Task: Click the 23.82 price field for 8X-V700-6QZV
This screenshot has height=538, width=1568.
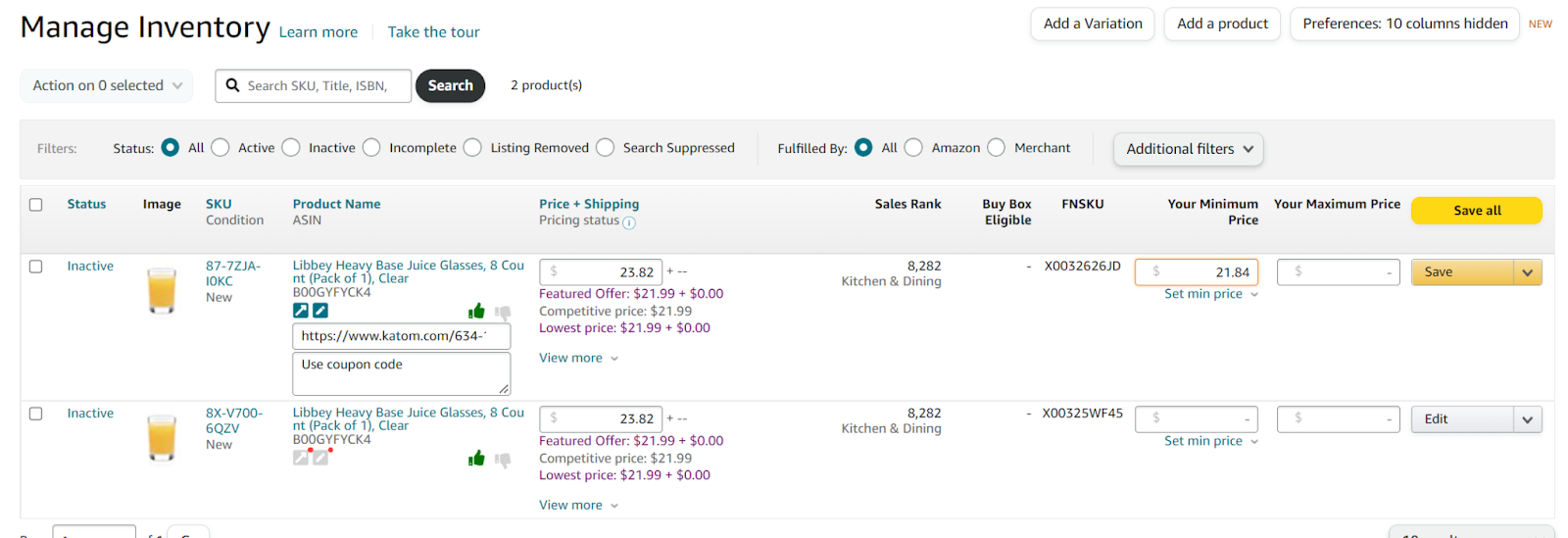Action: pyautogui.click(x=601, y=419)
